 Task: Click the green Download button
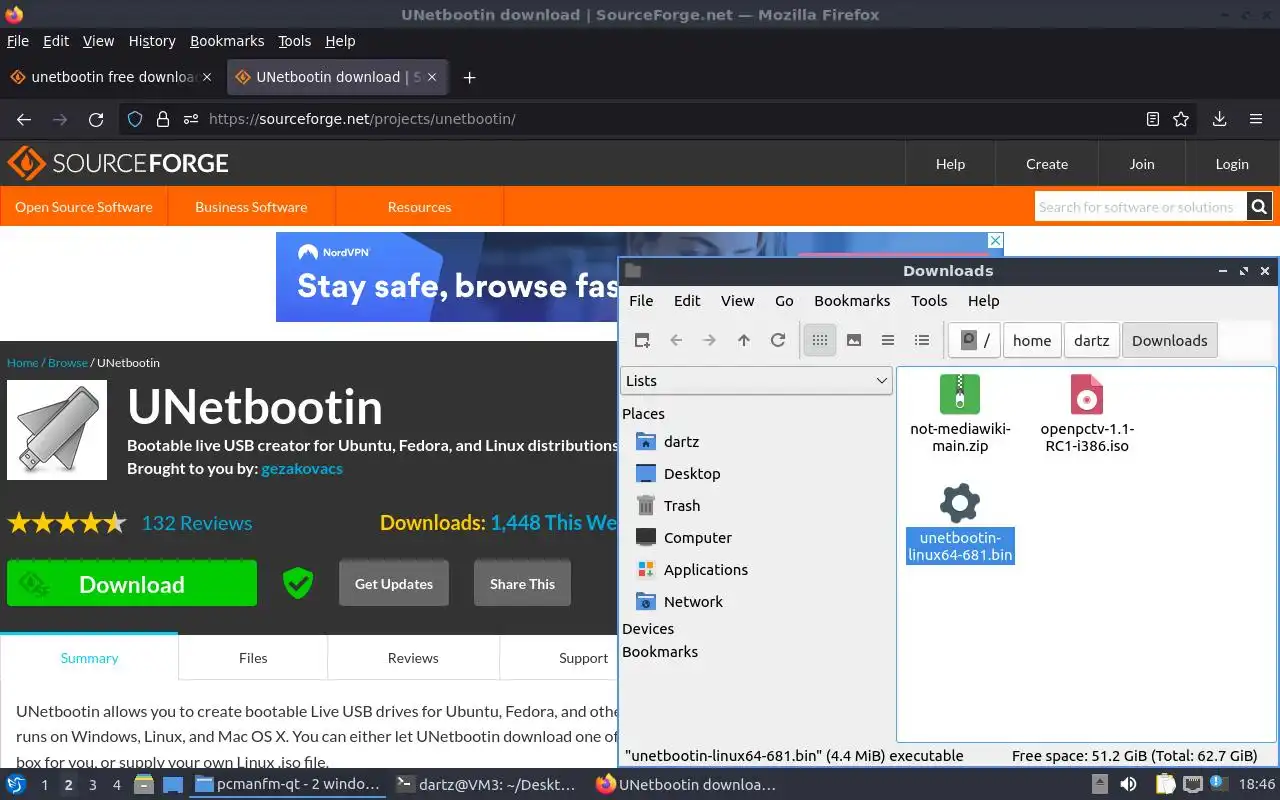[x=132, y=584]
